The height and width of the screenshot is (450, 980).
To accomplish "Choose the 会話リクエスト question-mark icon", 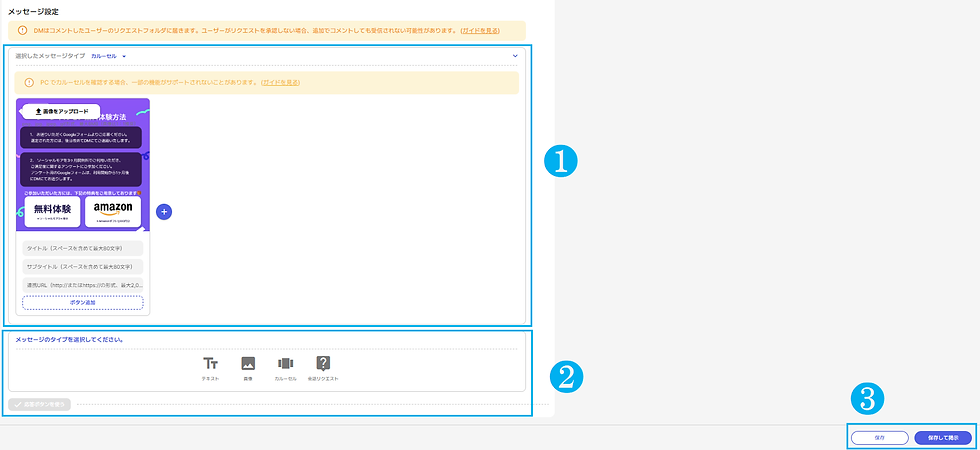I will [323, 363].
